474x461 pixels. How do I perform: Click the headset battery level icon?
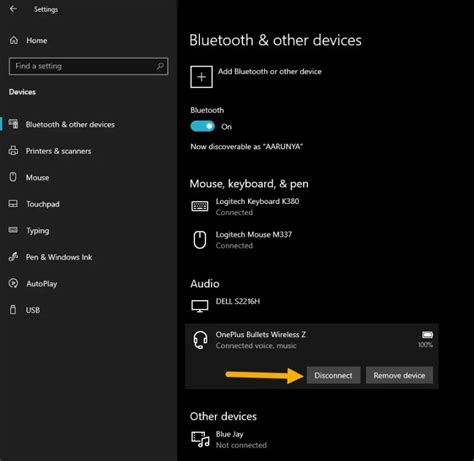(427, 335)
